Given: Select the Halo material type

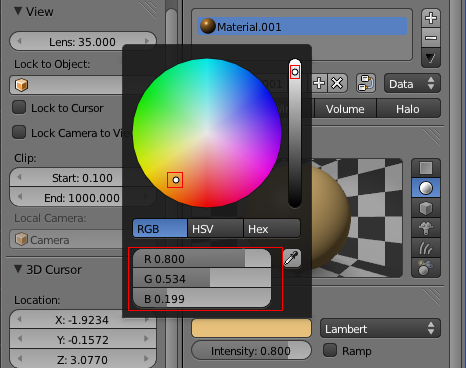Looking at the screenshot, I should (x=408, y=109).
